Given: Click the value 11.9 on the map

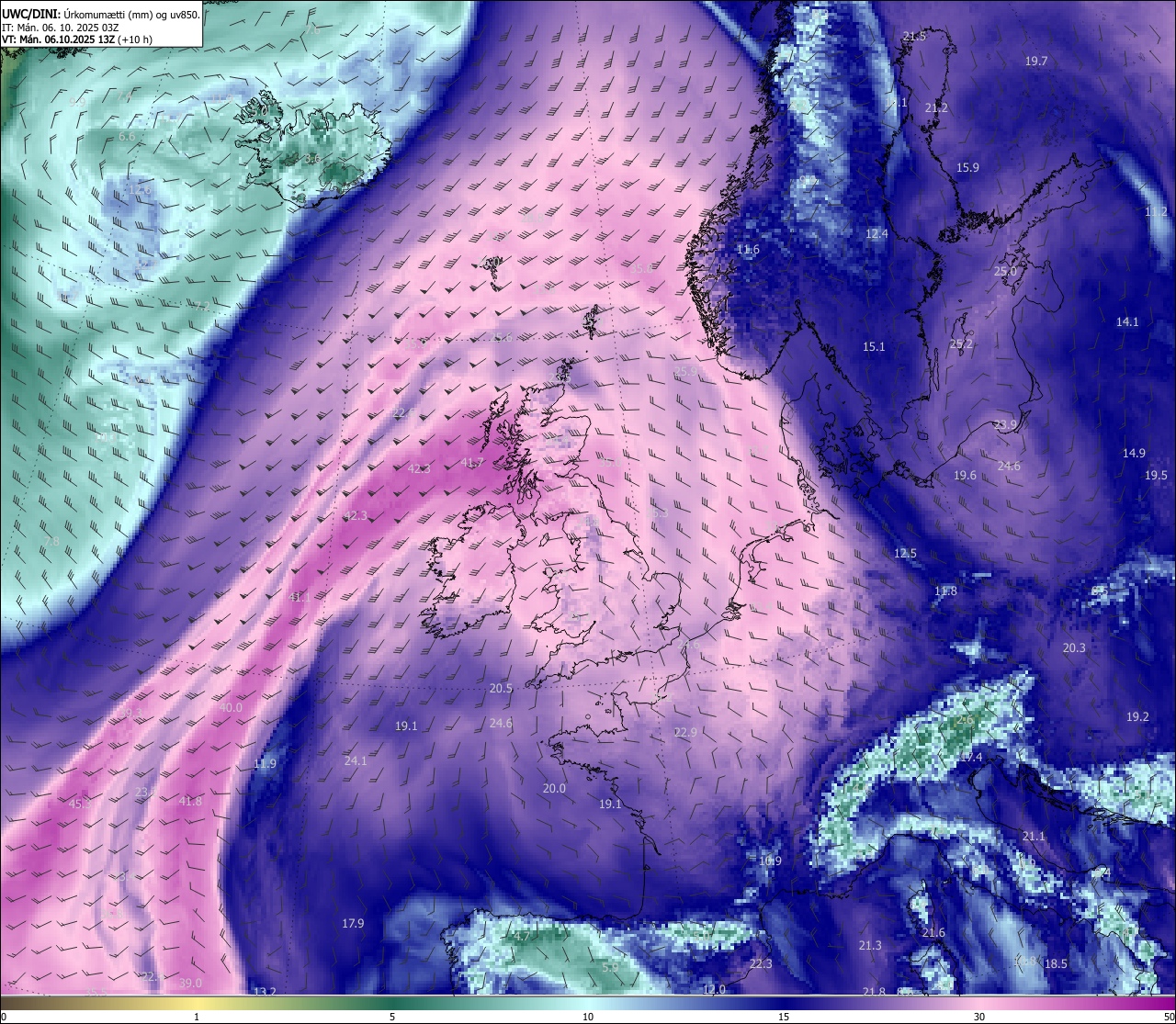Looking at the screenshot, I should pyautogui.click(x=265, y=763).
